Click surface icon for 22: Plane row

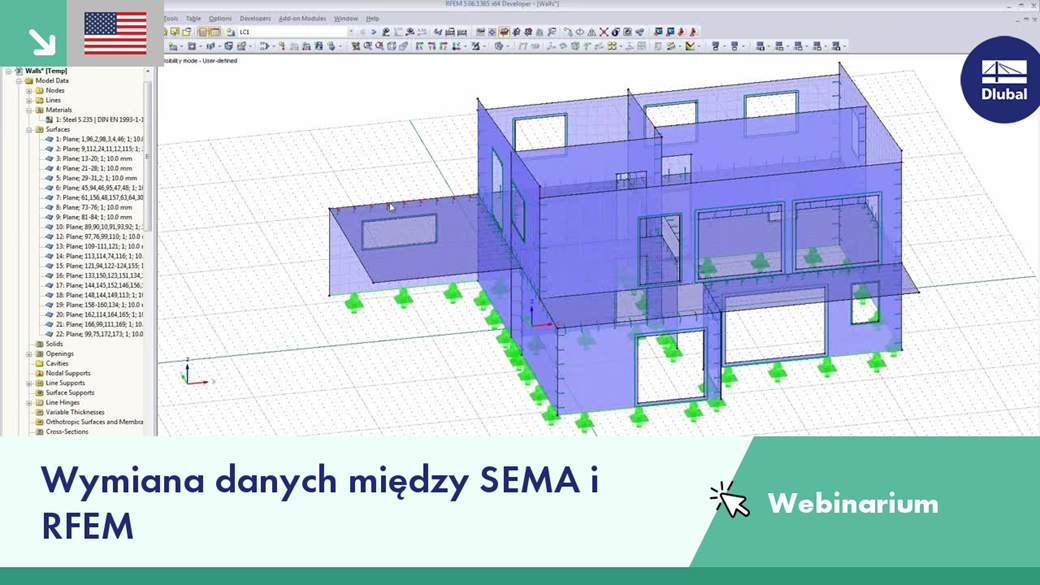(x=49, y=334)
